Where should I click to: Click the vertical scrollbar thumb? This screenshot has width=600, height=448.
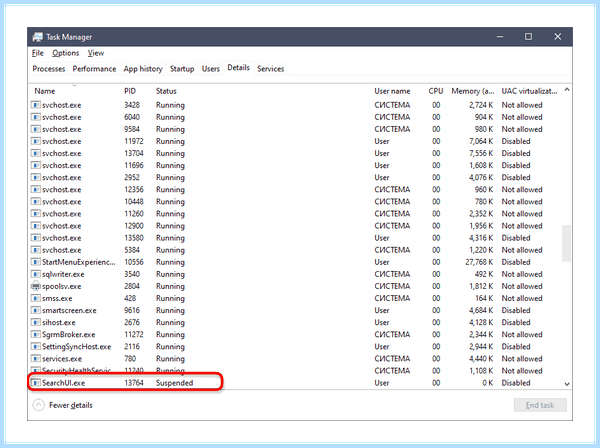point(566,243)
